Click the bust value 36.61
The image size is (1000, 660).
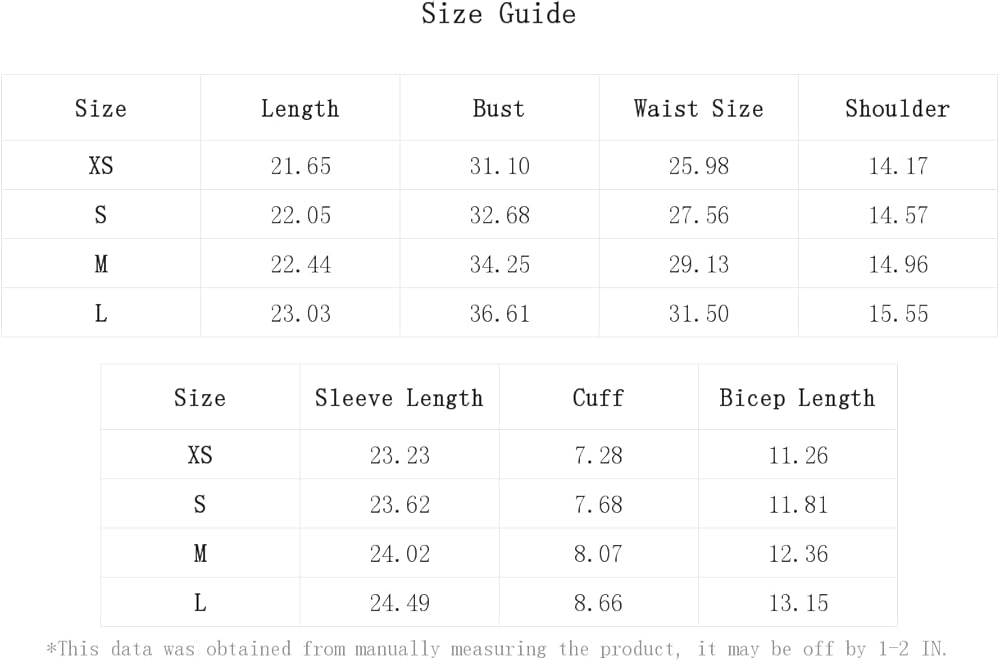499,313
